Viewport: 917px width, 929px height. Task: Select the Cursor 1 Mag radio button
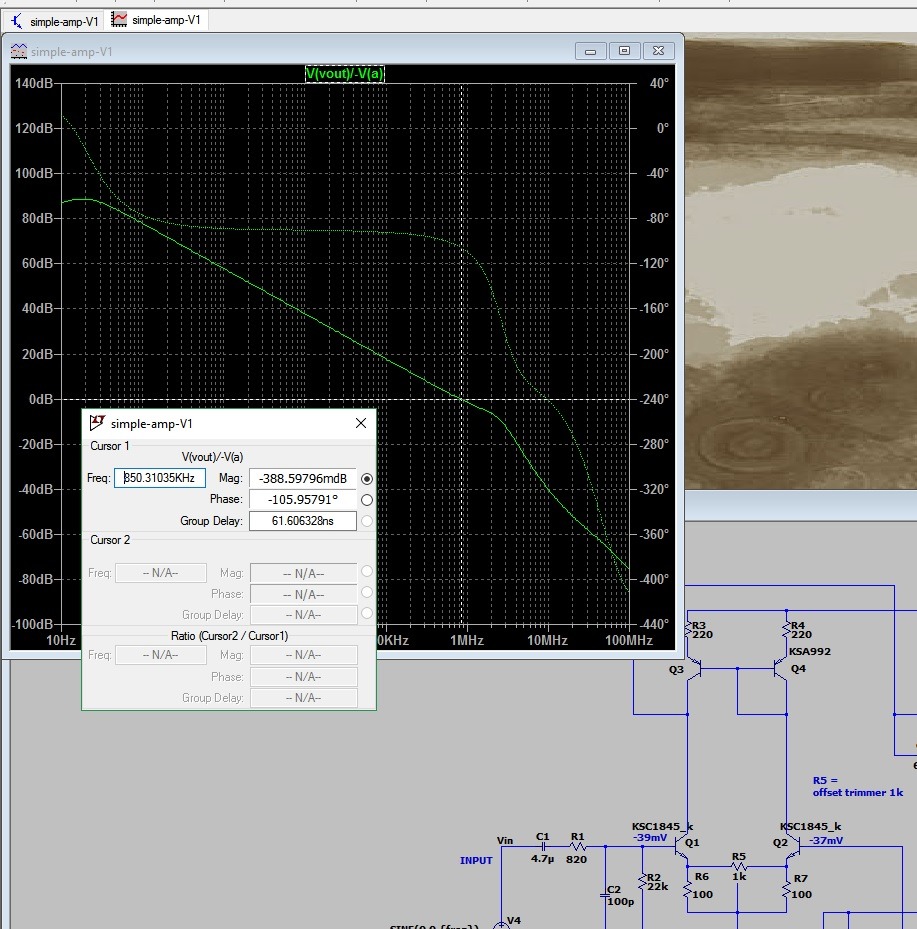point(367,479)
